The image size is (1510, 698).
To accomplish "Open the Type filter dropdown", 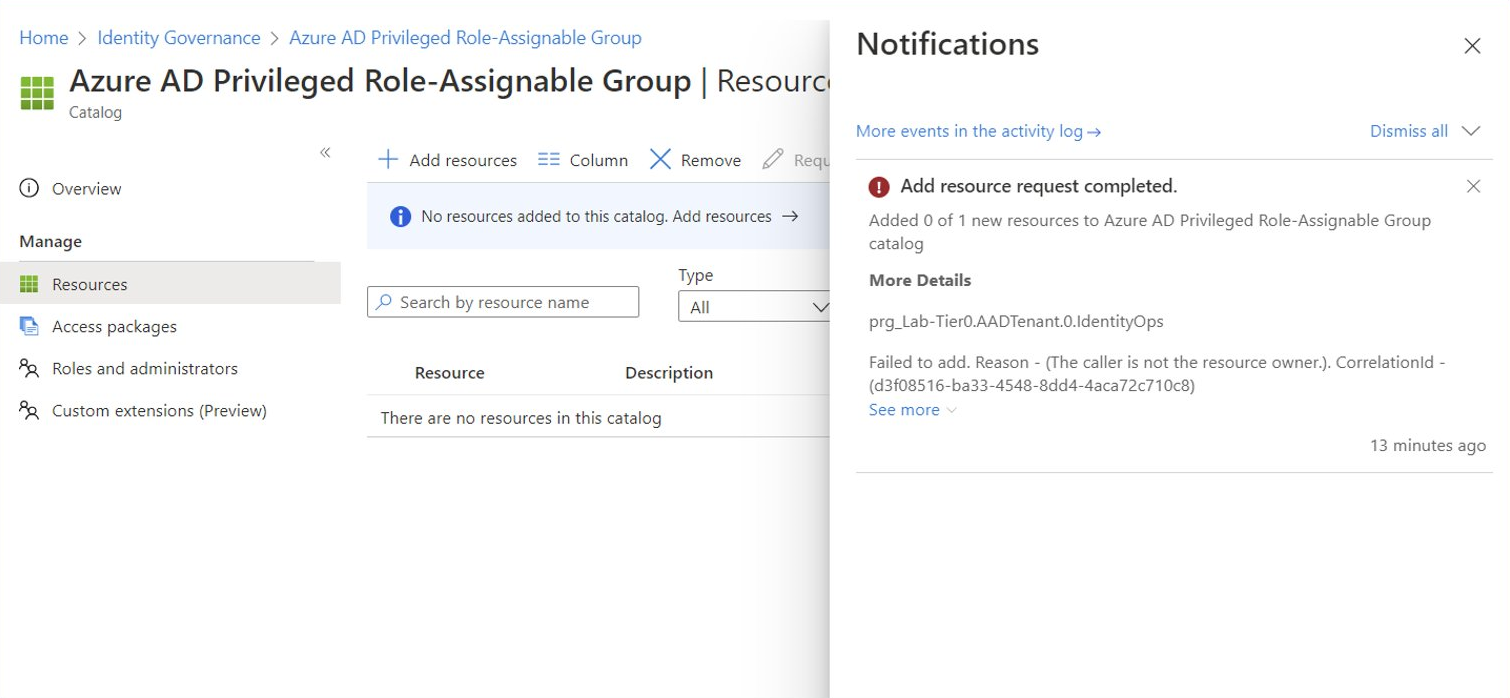I will pyautogui.click(x=754, y=307).
